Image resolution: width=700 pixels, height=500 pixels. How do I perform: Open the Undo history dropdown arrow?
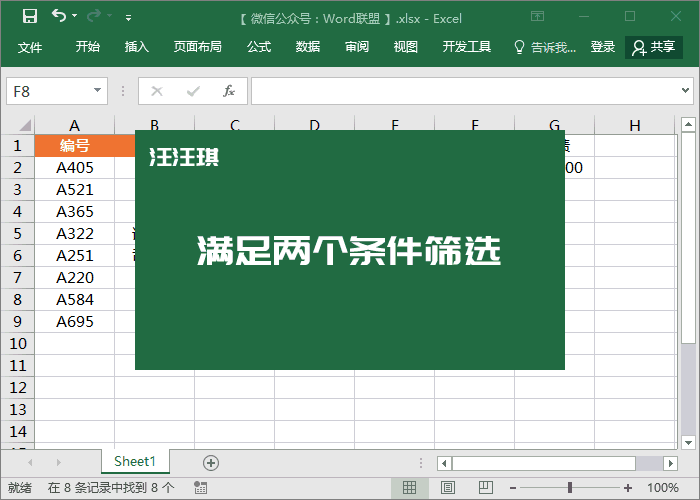pos(75,16)
